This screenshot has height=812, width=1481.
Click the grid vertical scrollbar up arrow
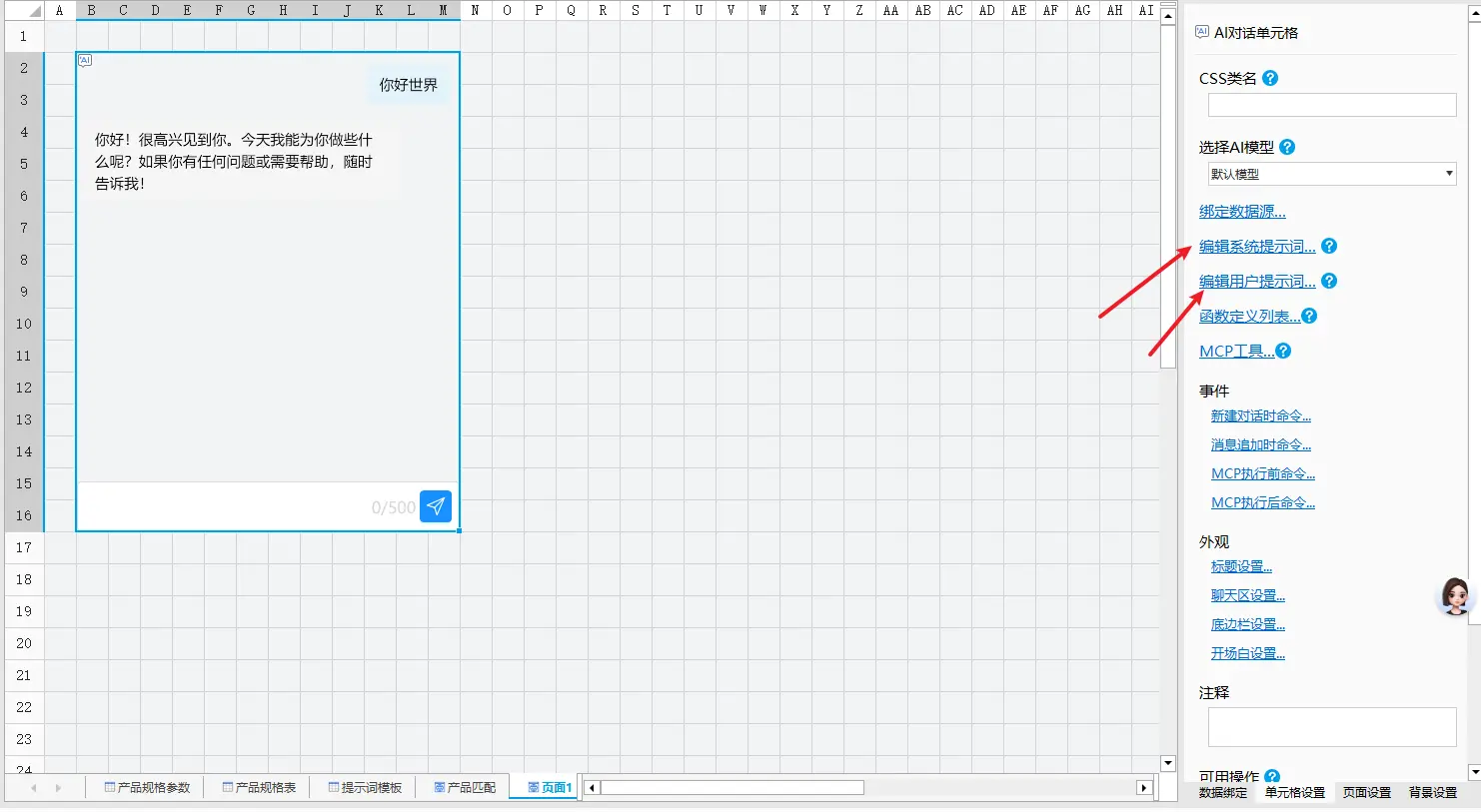coord(1167,16)
